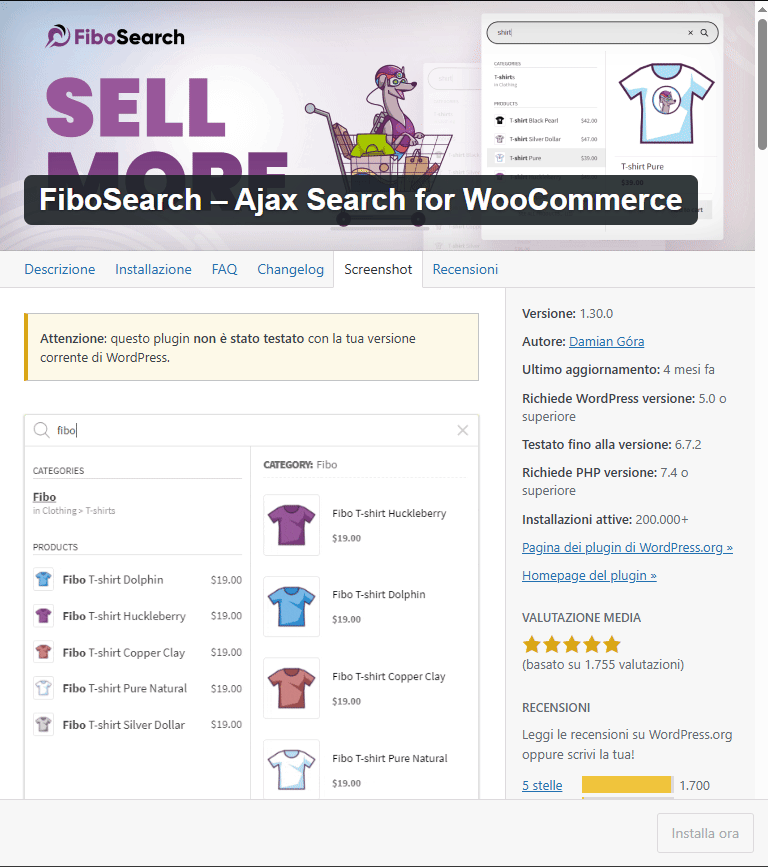Click the 5 stelle rating bar
The width and height of the screenshot is (768, 867).
627,785
